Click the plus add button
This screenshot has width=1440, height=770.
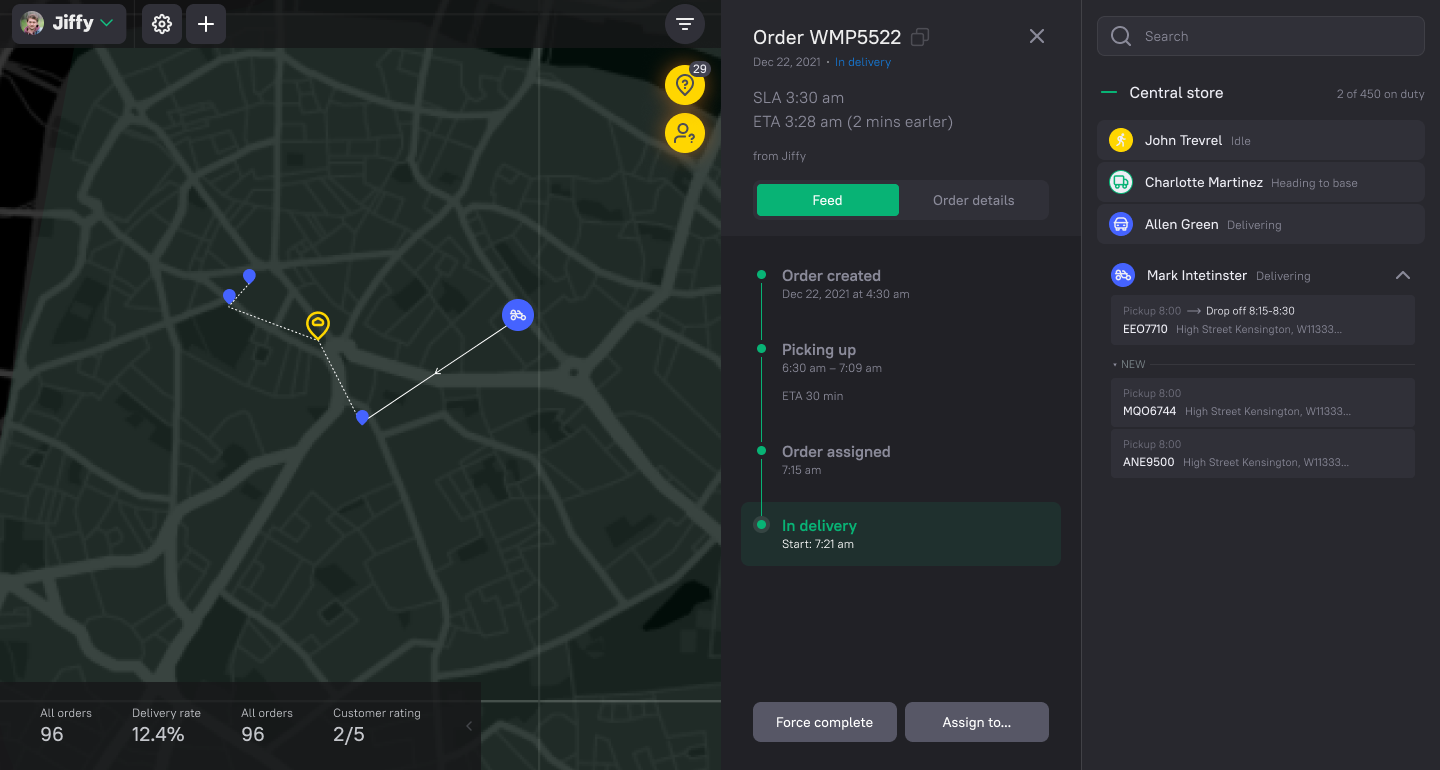coord(206,24)
